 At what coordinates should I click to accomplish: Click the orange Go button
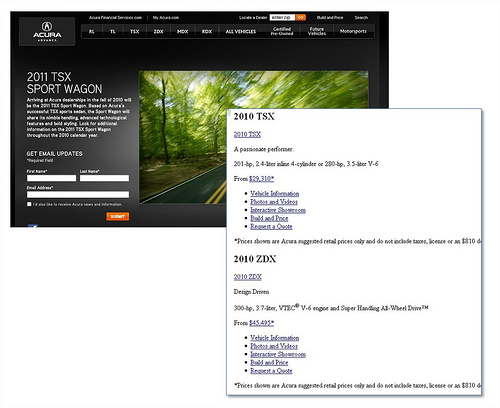(301, 17)
